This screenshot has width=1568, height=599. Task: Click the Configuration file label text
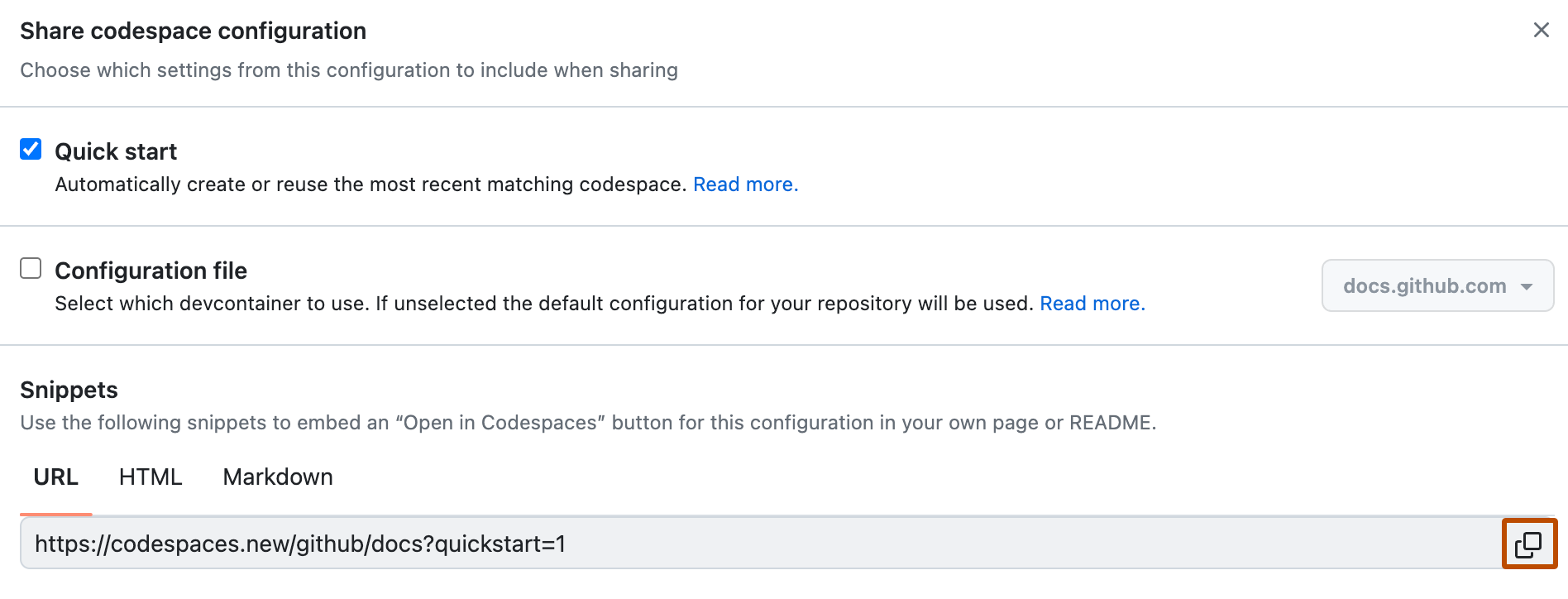pos(151,271)
